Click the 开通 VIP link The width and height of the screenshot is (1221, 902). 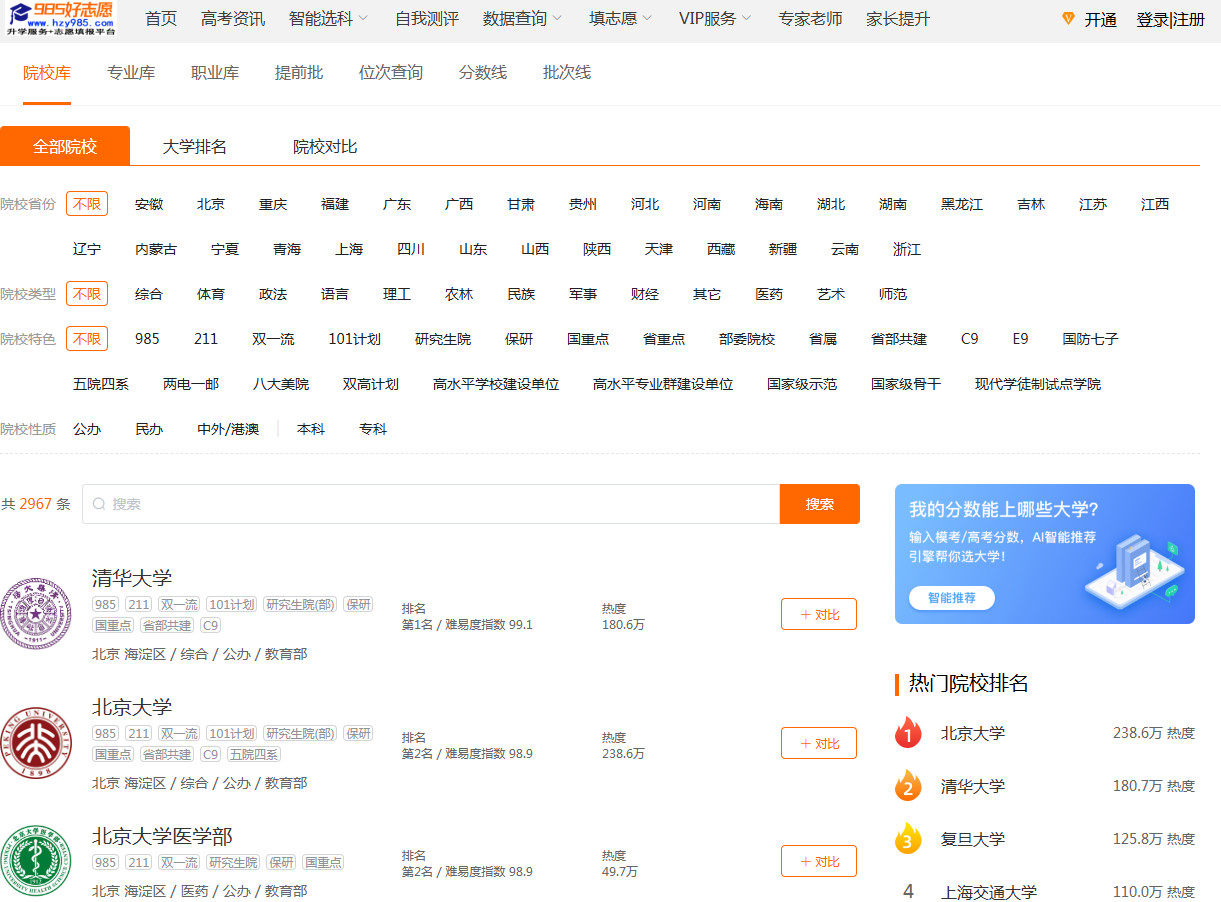[1100, 20]
